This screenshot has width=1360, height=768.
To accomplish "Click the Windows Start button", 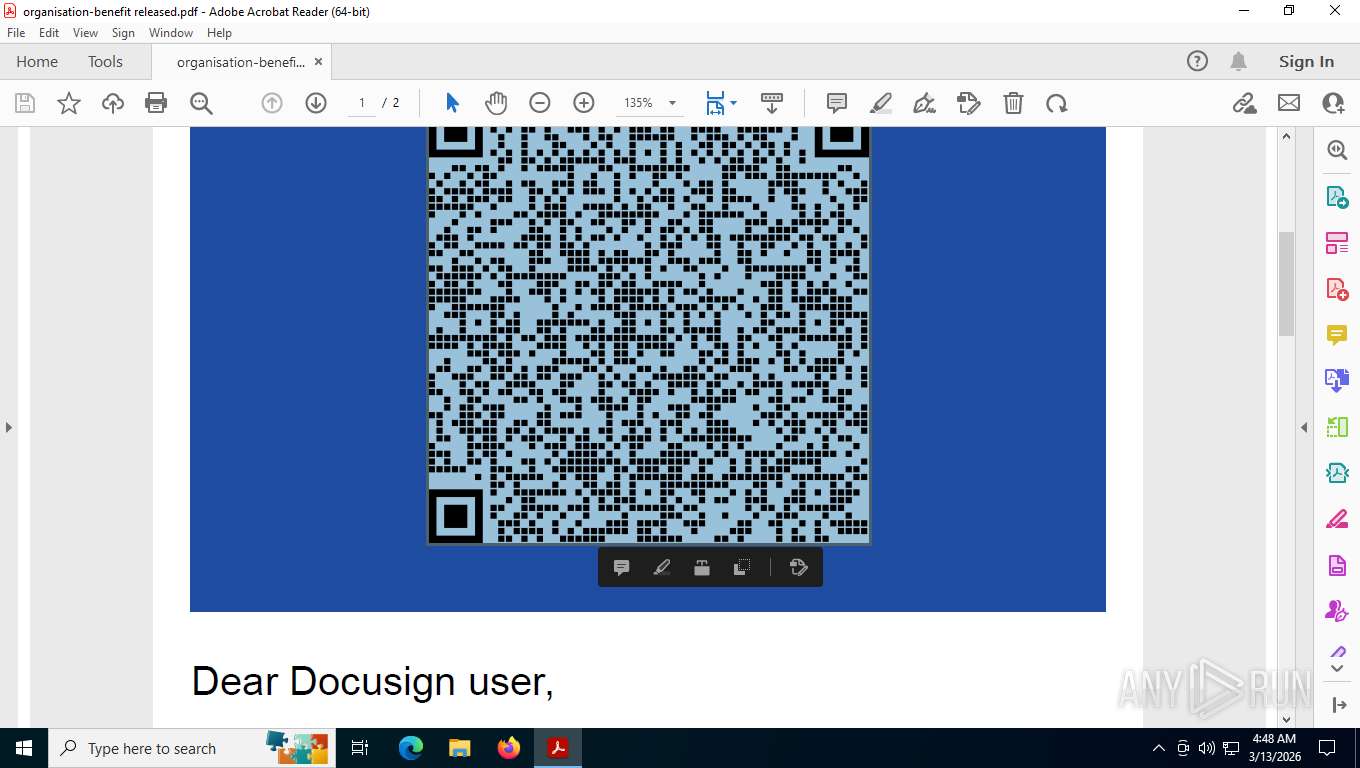I will (x=23, y=748).
